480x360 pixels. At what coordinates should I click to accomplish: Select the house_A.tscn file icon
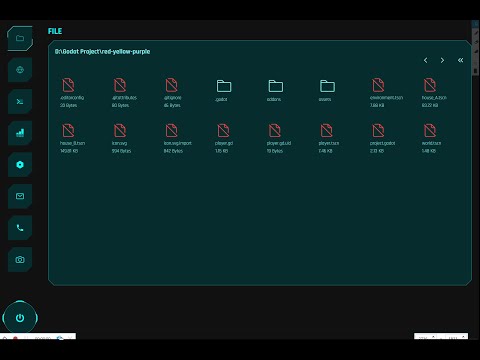click(x=430, y=85)
